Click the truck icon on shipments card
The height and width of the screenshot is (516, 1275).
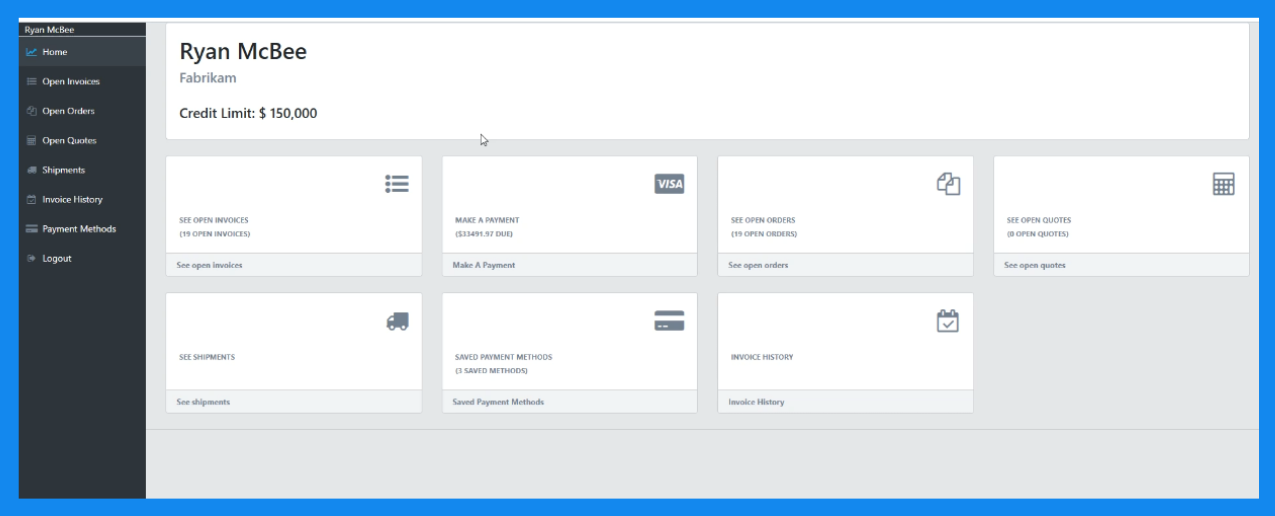tap(397, 321)
